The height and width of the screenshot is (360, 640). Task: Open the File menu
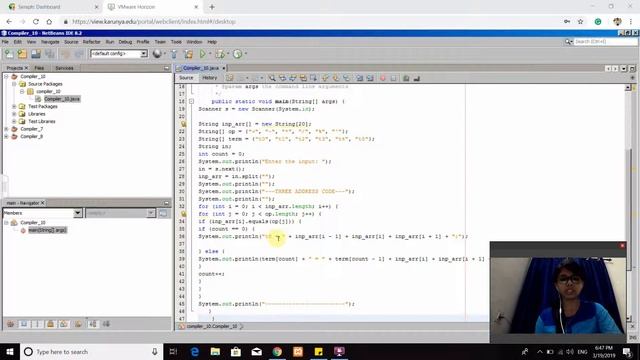click(5, 42)
